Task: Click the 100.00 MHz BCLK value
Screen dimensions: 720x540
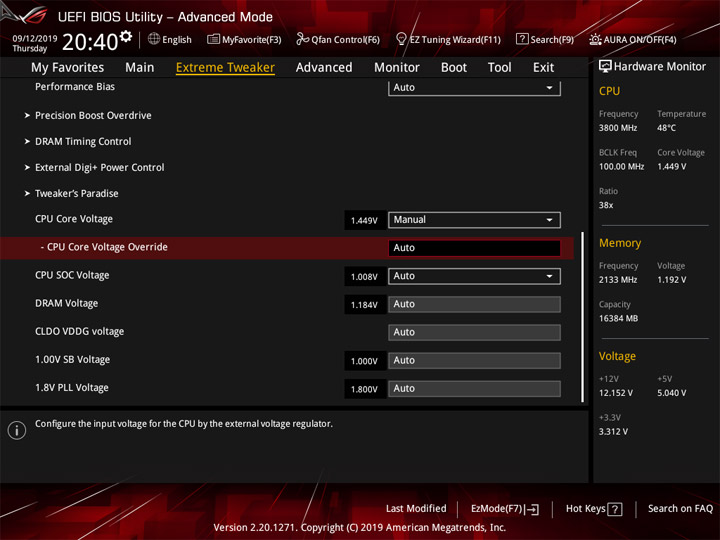Action: tap(621, 166)
